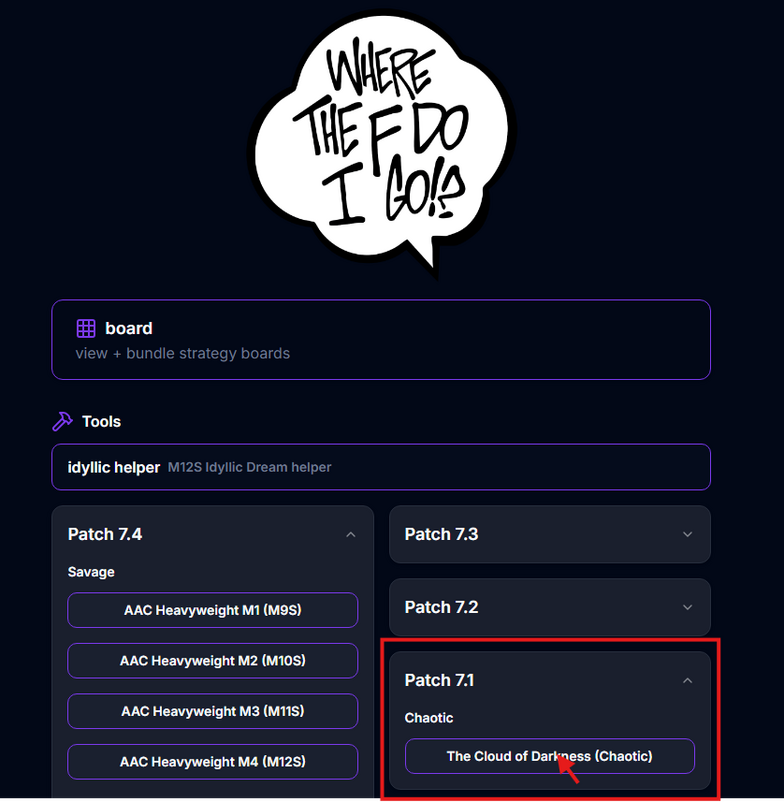Click the hammer icon next to Tools

click(62, 421)
